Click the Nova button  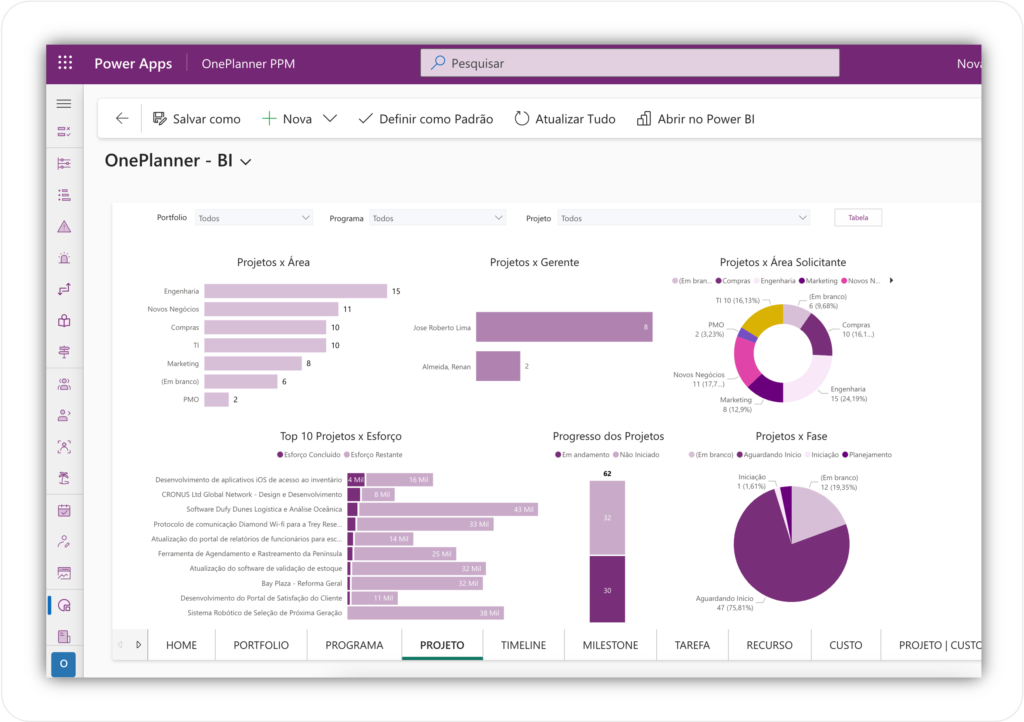pyautogui.click(x=287, y=119)
